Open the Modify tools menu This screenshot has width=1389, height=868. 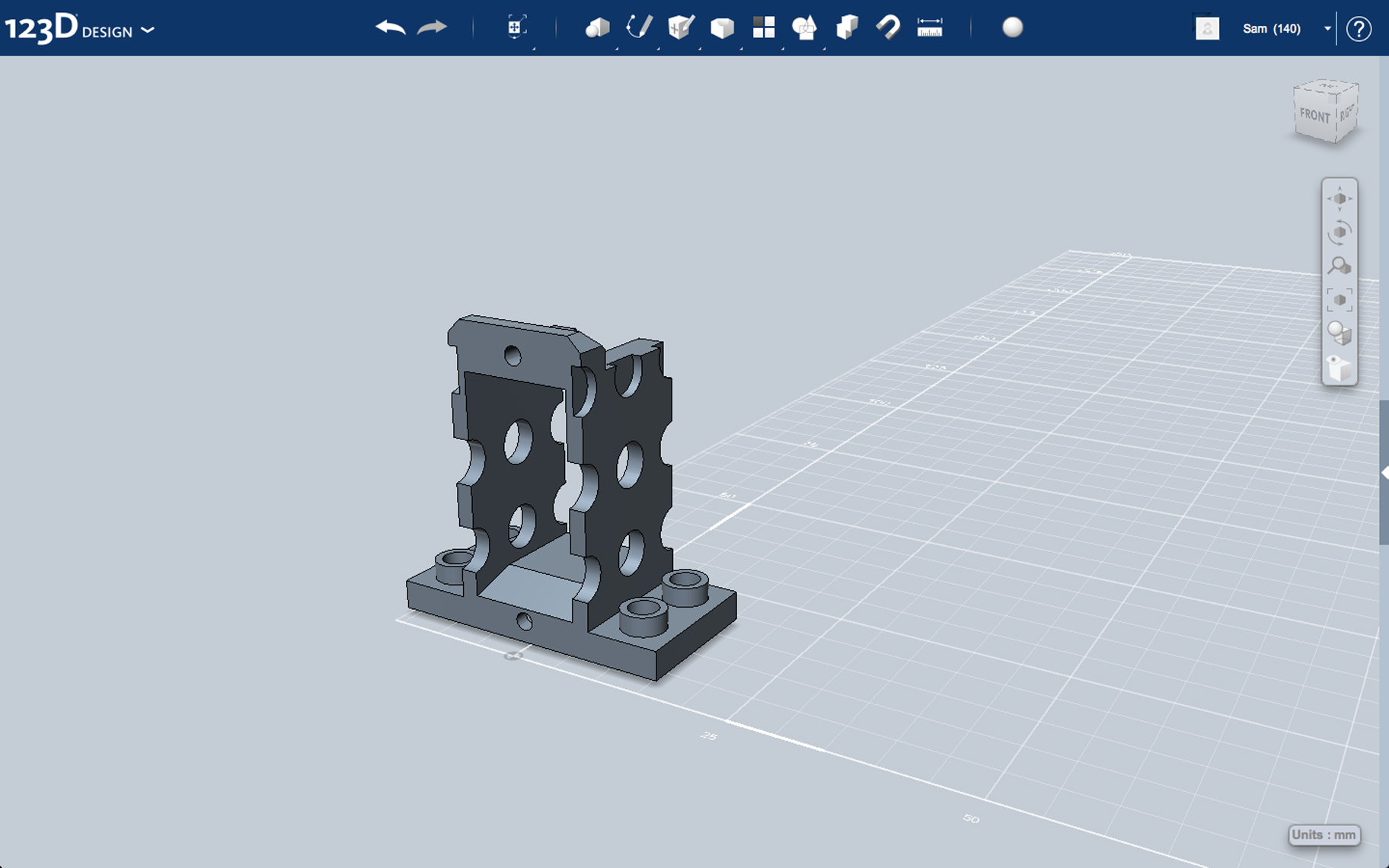point(722,28)
